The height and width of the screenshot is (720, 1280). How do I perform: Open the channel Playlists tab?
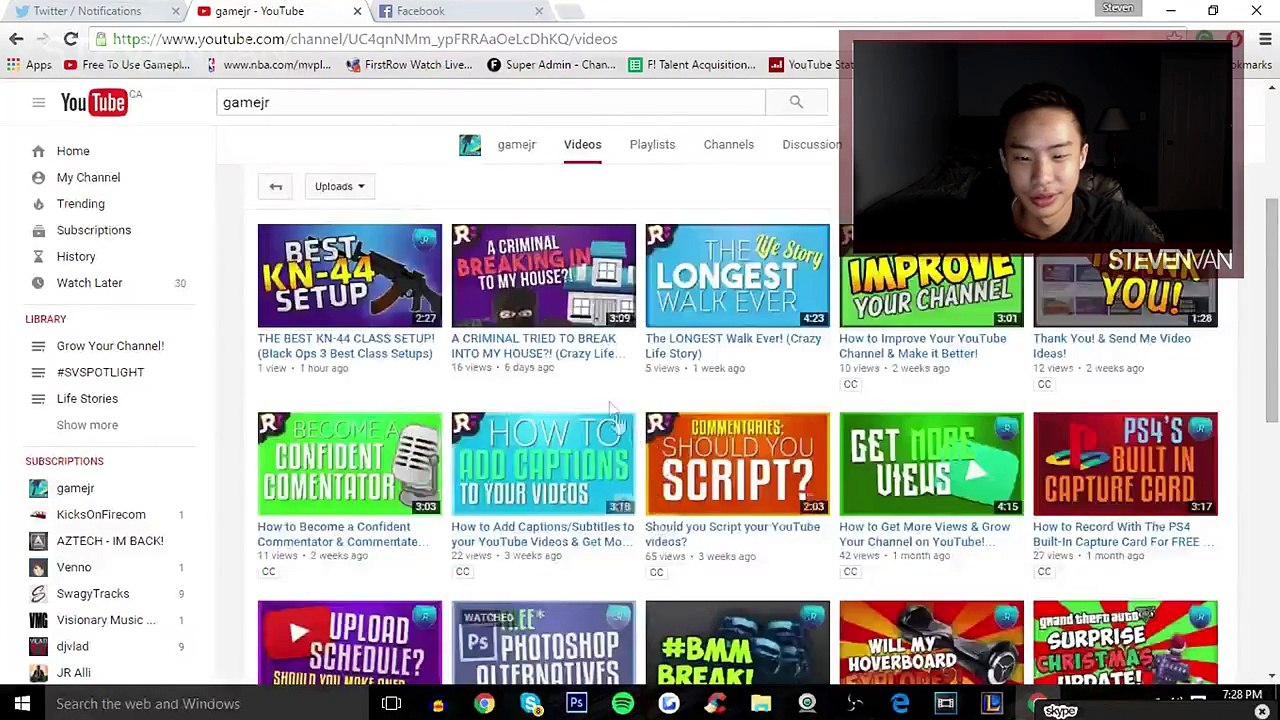652,145
